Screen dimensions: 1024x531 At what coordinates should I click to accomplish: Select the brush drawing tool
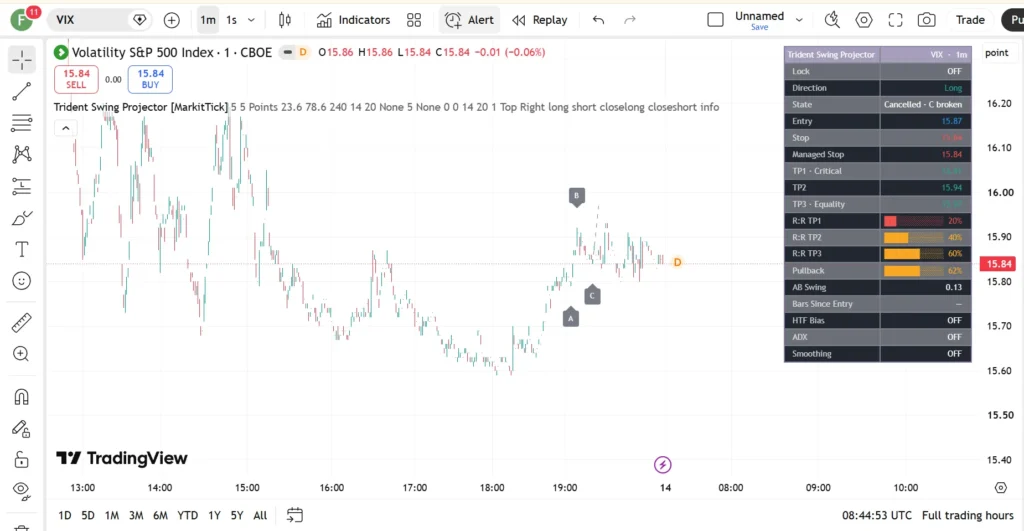(22, 218)
